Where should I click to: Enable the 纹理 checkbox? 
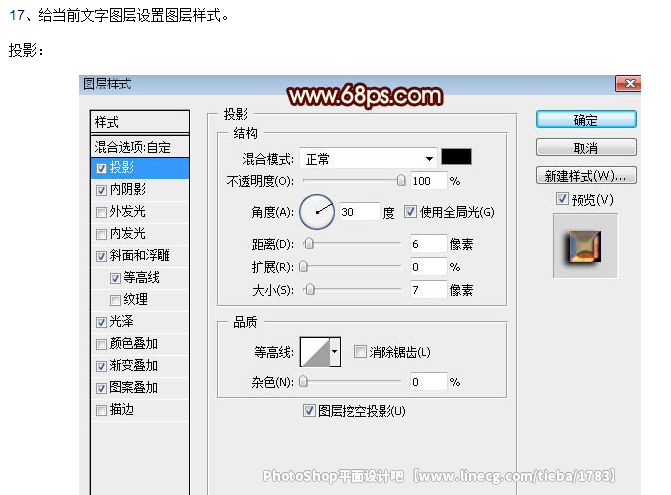115,300
